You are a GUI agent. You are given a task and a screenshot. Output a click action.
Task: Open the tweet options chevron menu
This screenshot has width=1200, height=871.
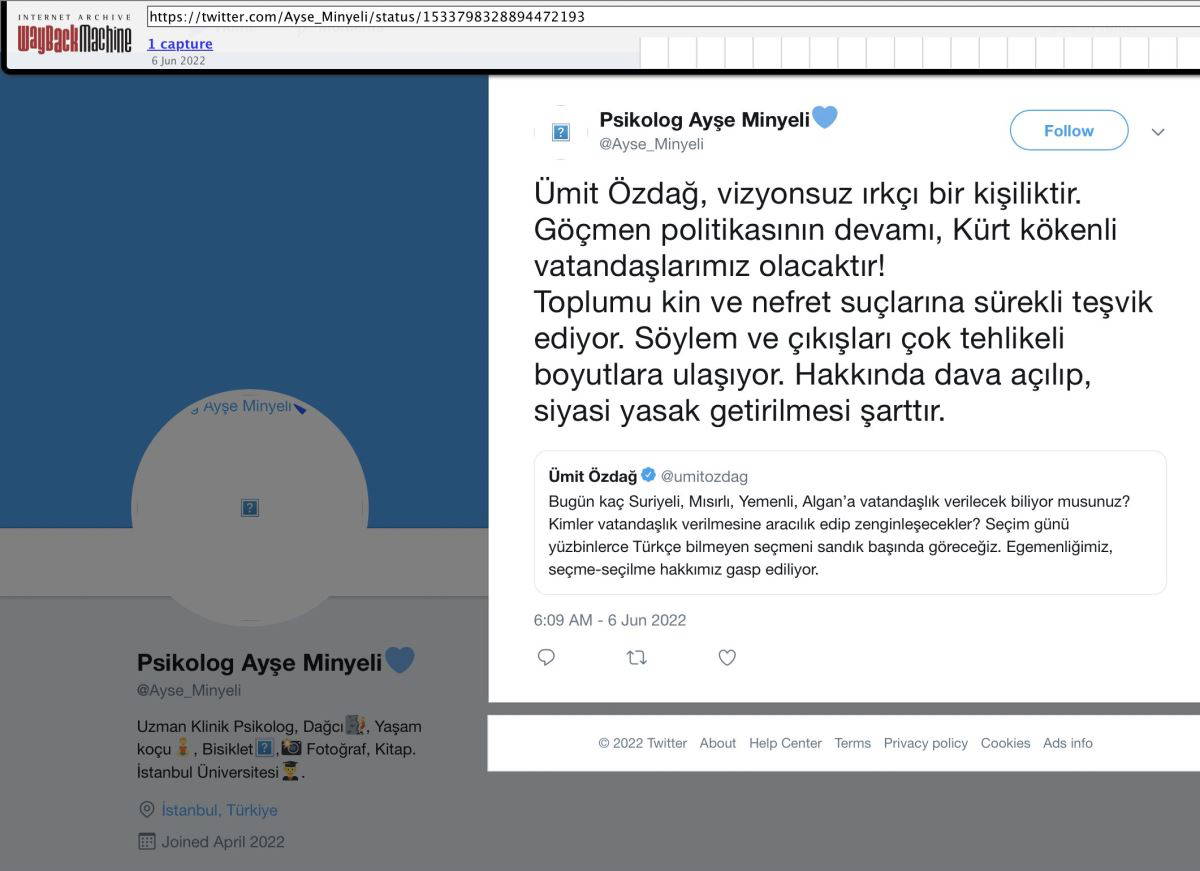1158,131
